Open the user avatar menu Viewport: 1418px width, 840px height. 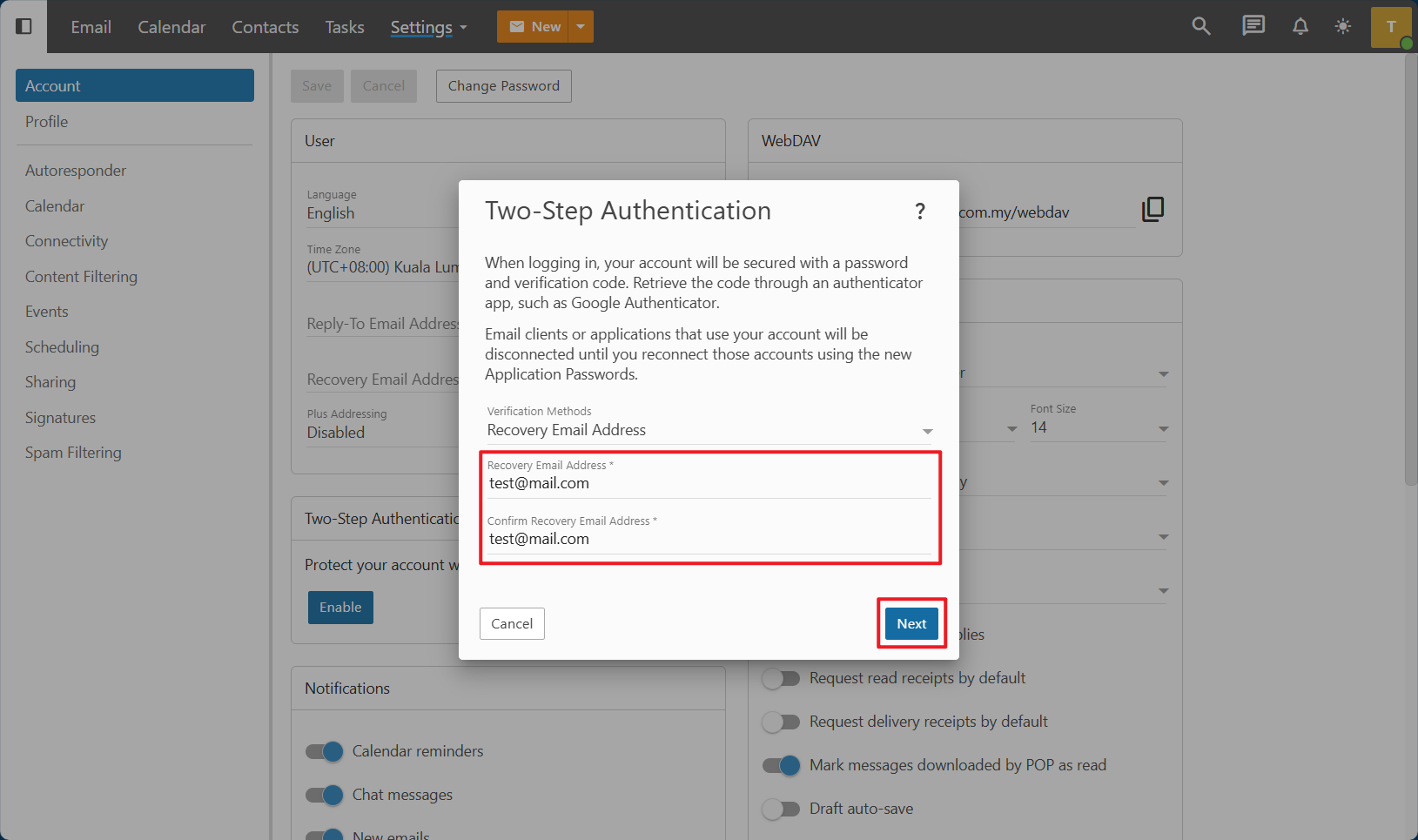click(x=1390, y=27)
